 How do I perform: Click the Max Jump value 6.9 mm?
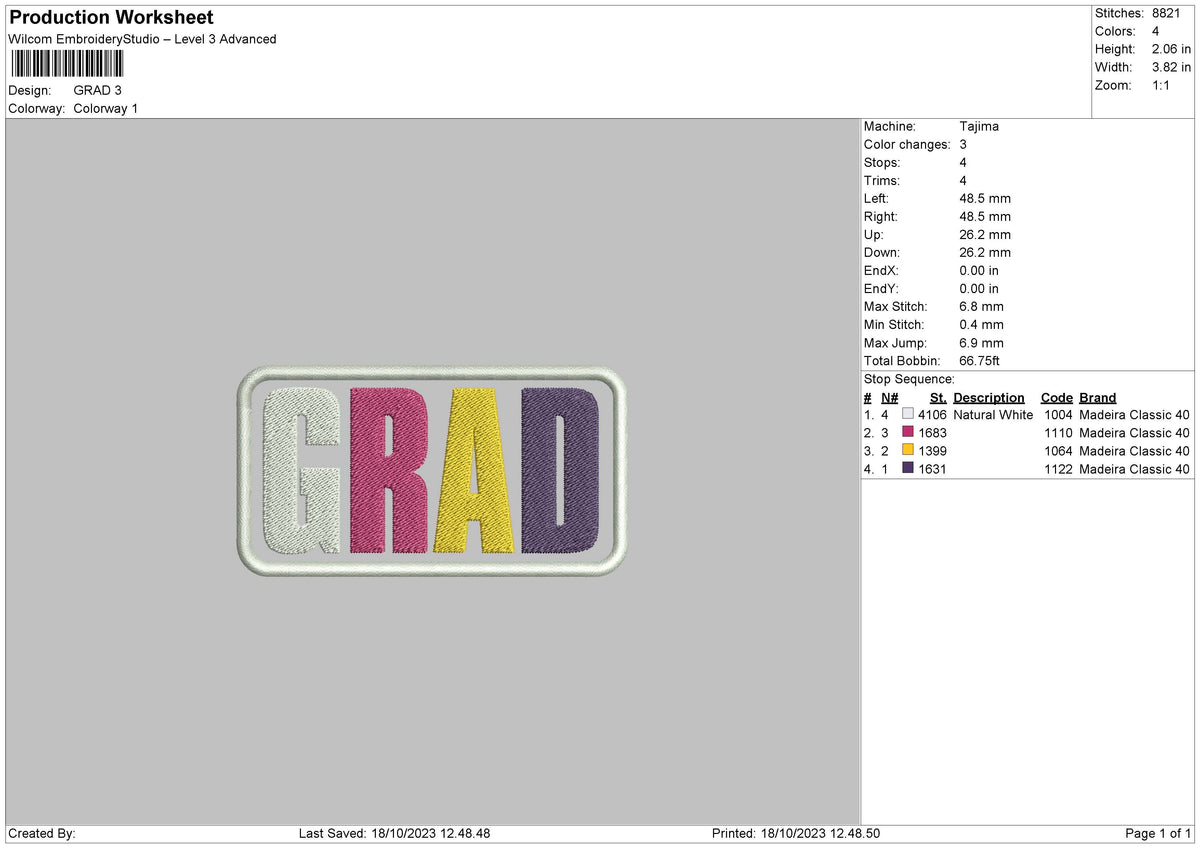pyautogui.click(x=981, y=342)
